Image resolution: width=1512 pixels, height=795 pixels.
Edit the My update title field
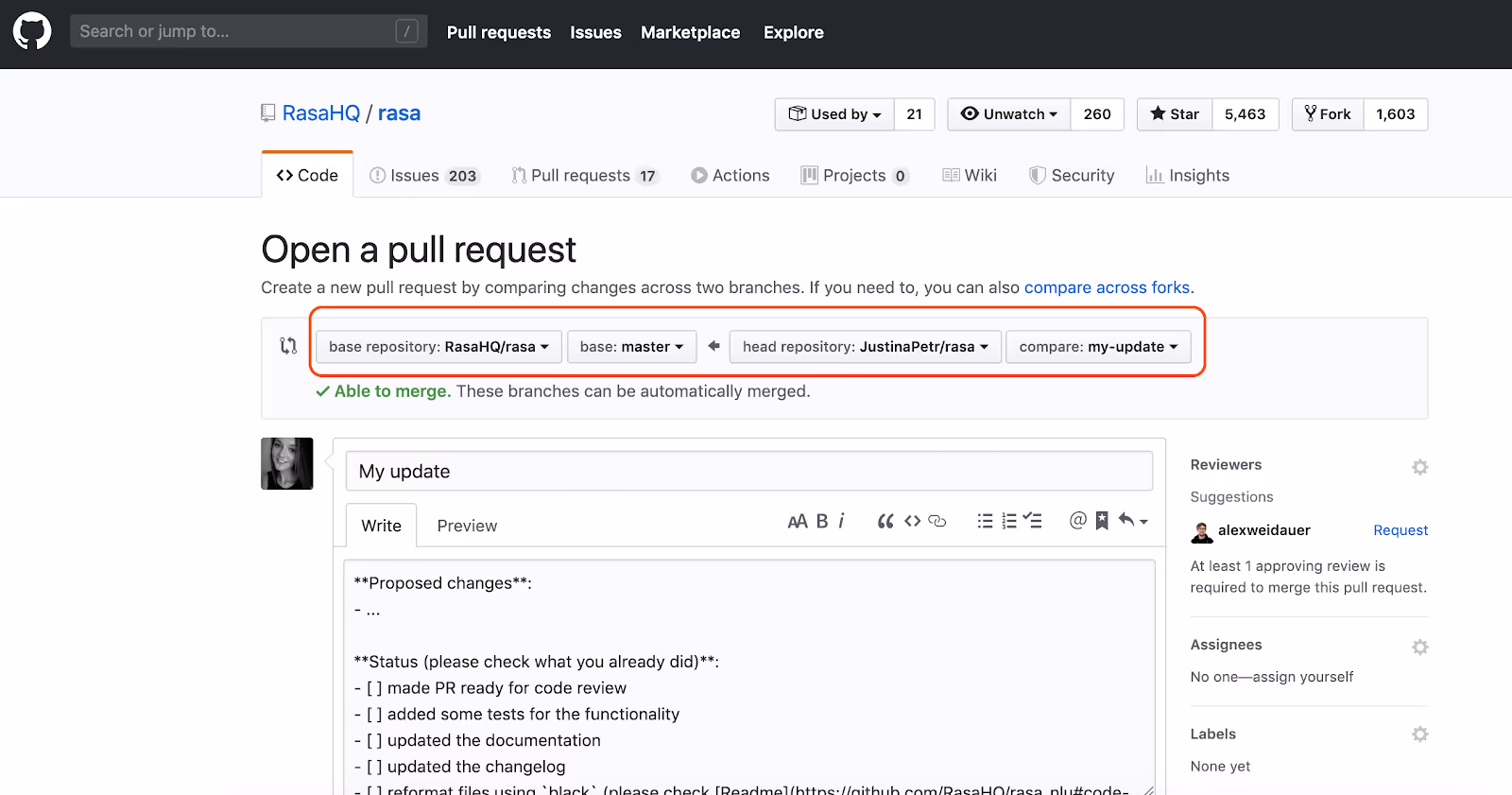point(749,471)
